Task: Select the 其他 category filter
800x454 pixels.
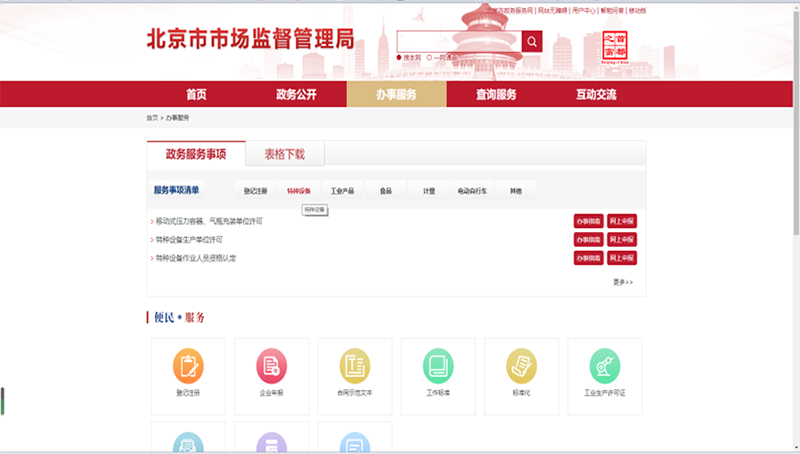Action: tap(516, 191)
